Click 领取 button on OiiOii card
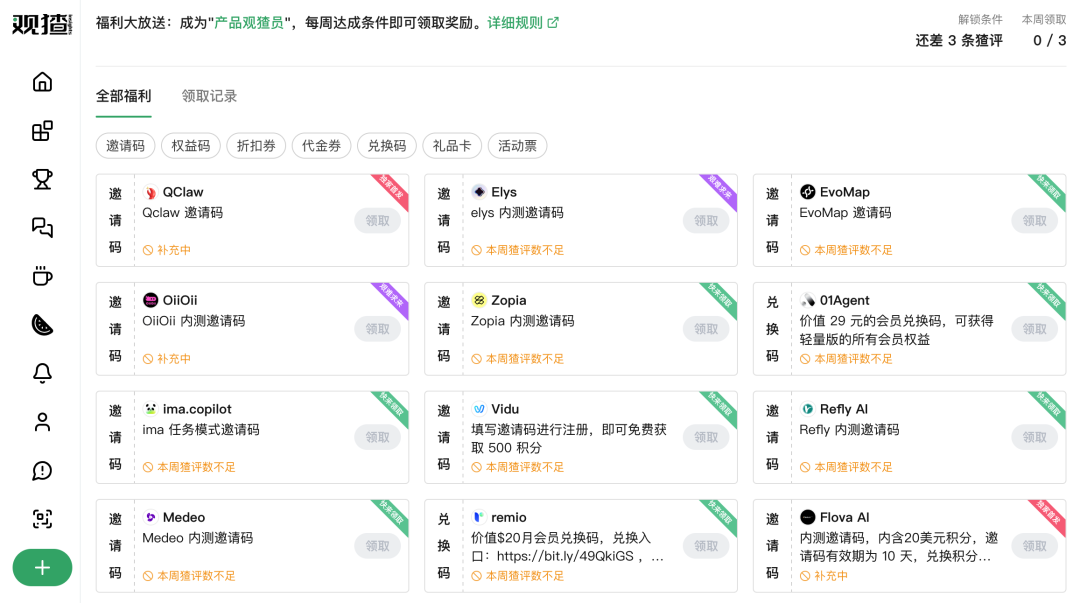 (377, 329)
